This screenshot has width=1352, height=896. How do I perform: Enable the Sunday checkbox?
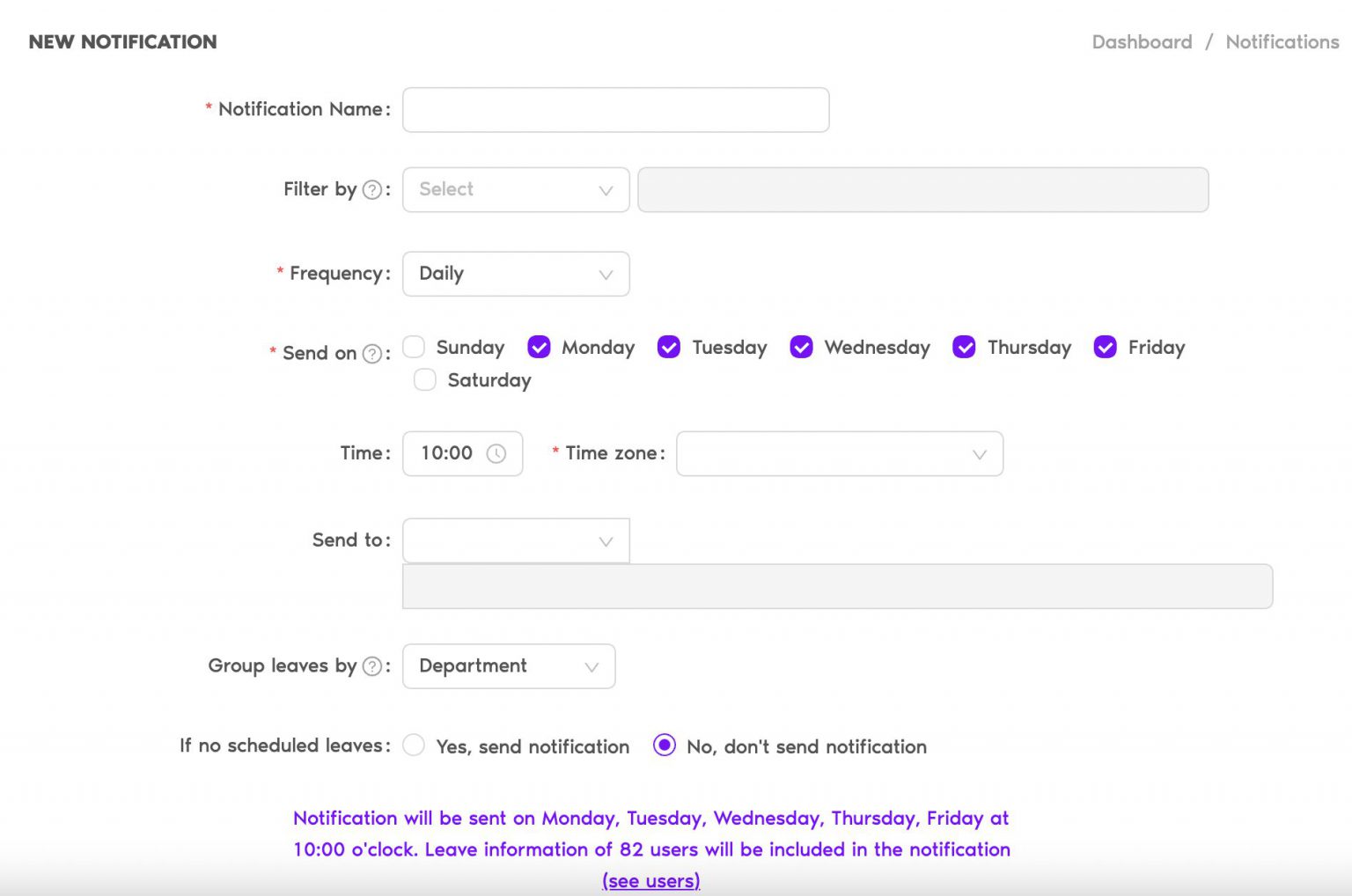point(413,347)
